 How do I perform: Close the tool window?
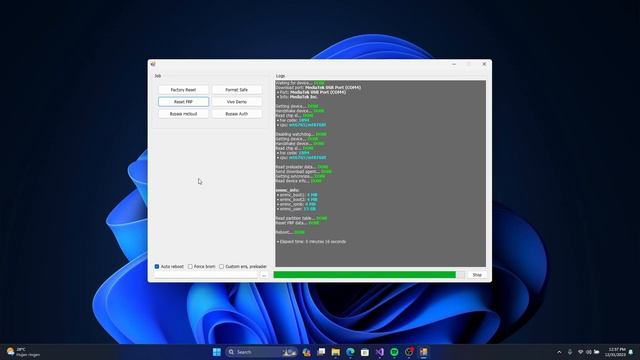(484, 64)
